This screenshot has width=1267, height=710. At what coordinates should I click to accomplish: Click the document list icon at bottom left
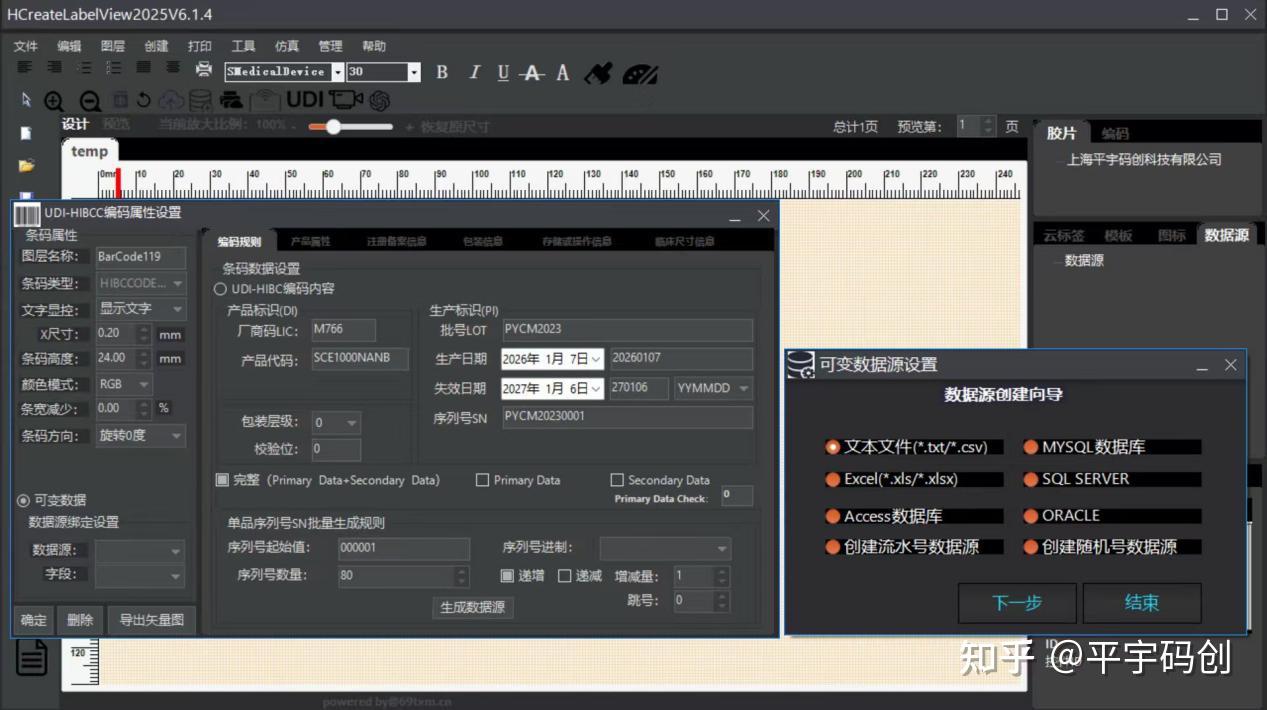click(32, 657)
